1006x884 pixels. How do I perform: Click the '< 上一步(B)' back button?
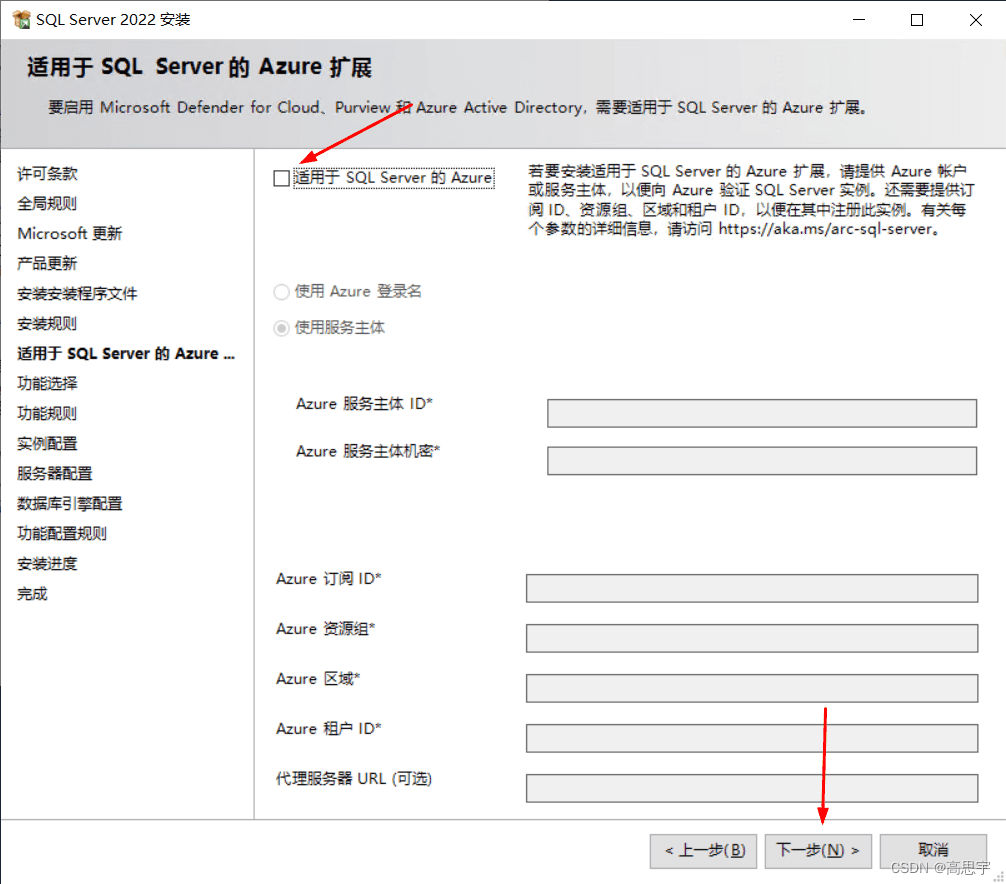(x=703, y=851)
